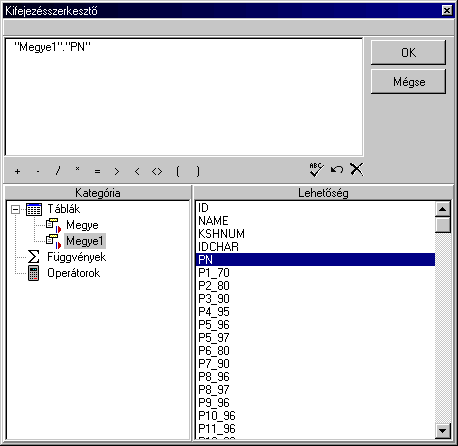Screen dimensions: 458x446
Task: Click the check expression ABC icon
Action: pos(316,170)
